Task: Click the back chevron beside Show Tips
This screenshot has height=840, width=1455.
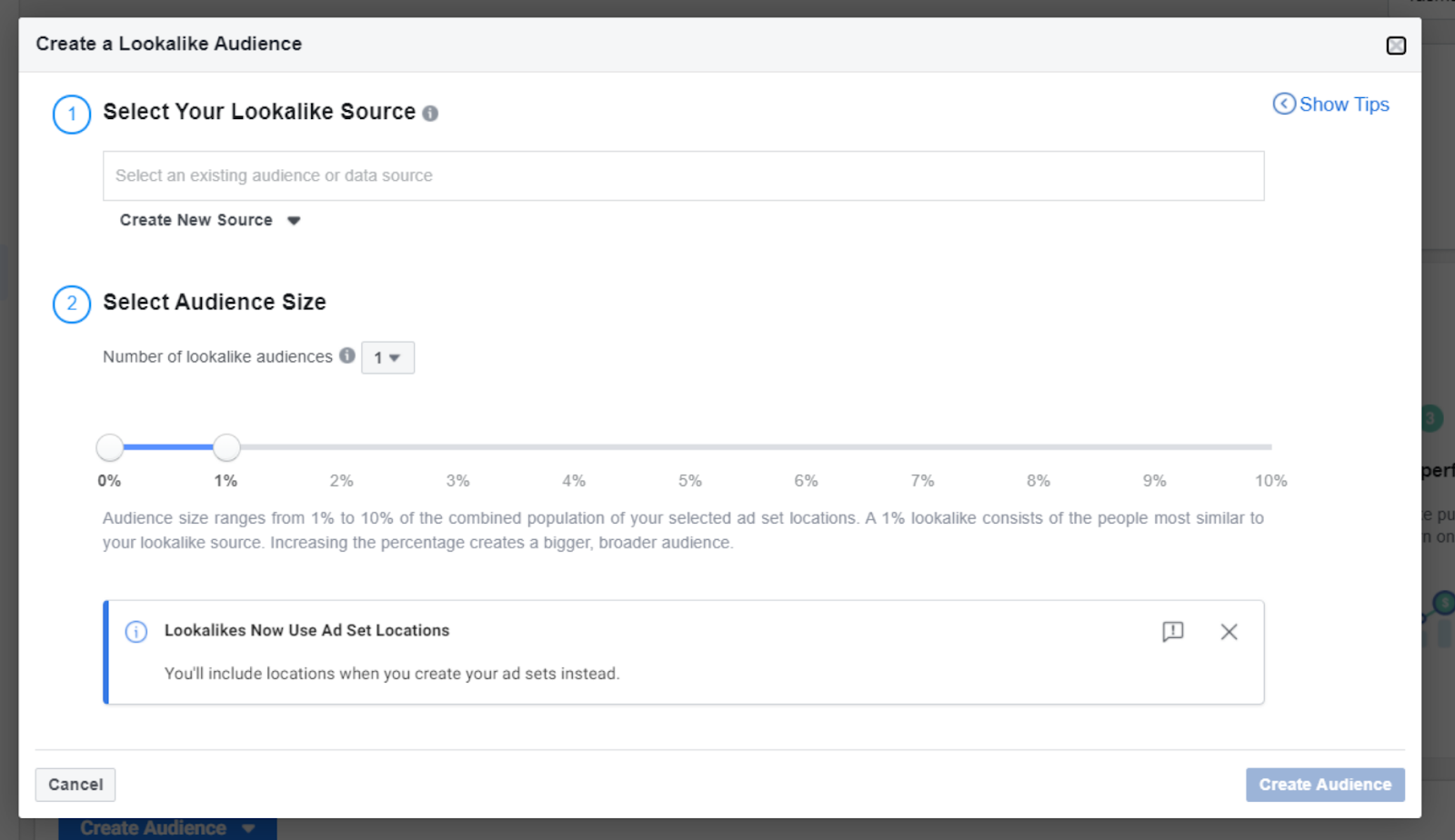Action: pos(1282,105)
